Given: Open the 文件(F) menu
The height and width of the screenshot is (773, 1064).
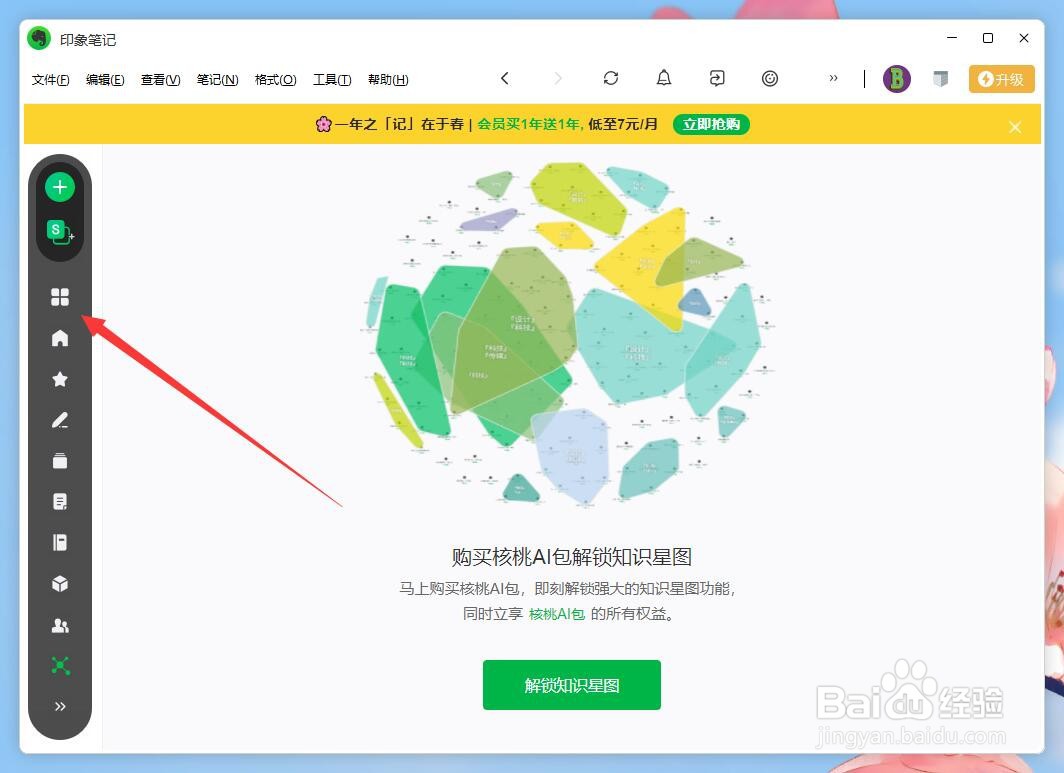Looking at the screenshot, I should tap(50, 80).
